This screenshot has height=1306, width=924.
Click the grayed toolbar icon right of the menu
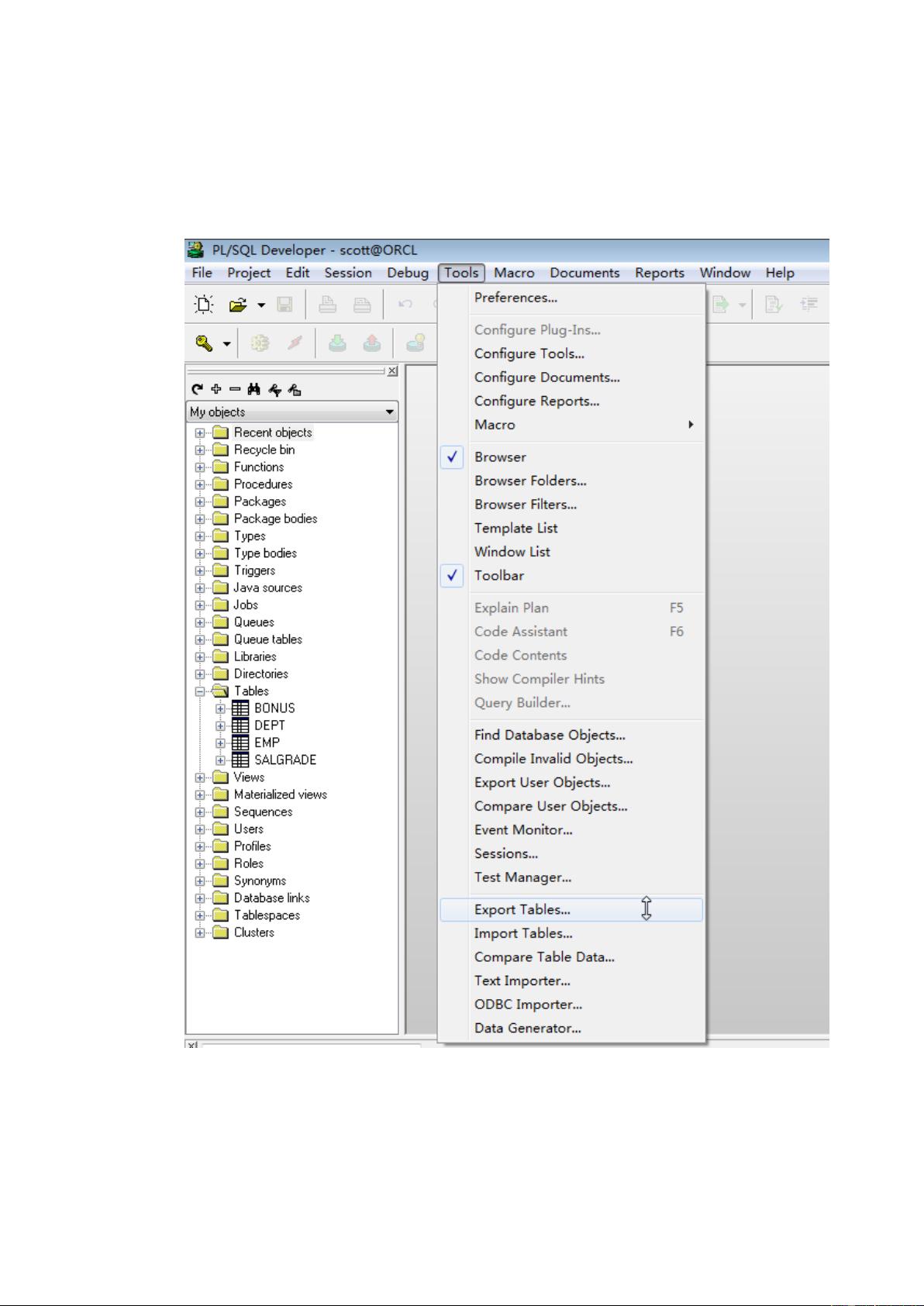720,305
